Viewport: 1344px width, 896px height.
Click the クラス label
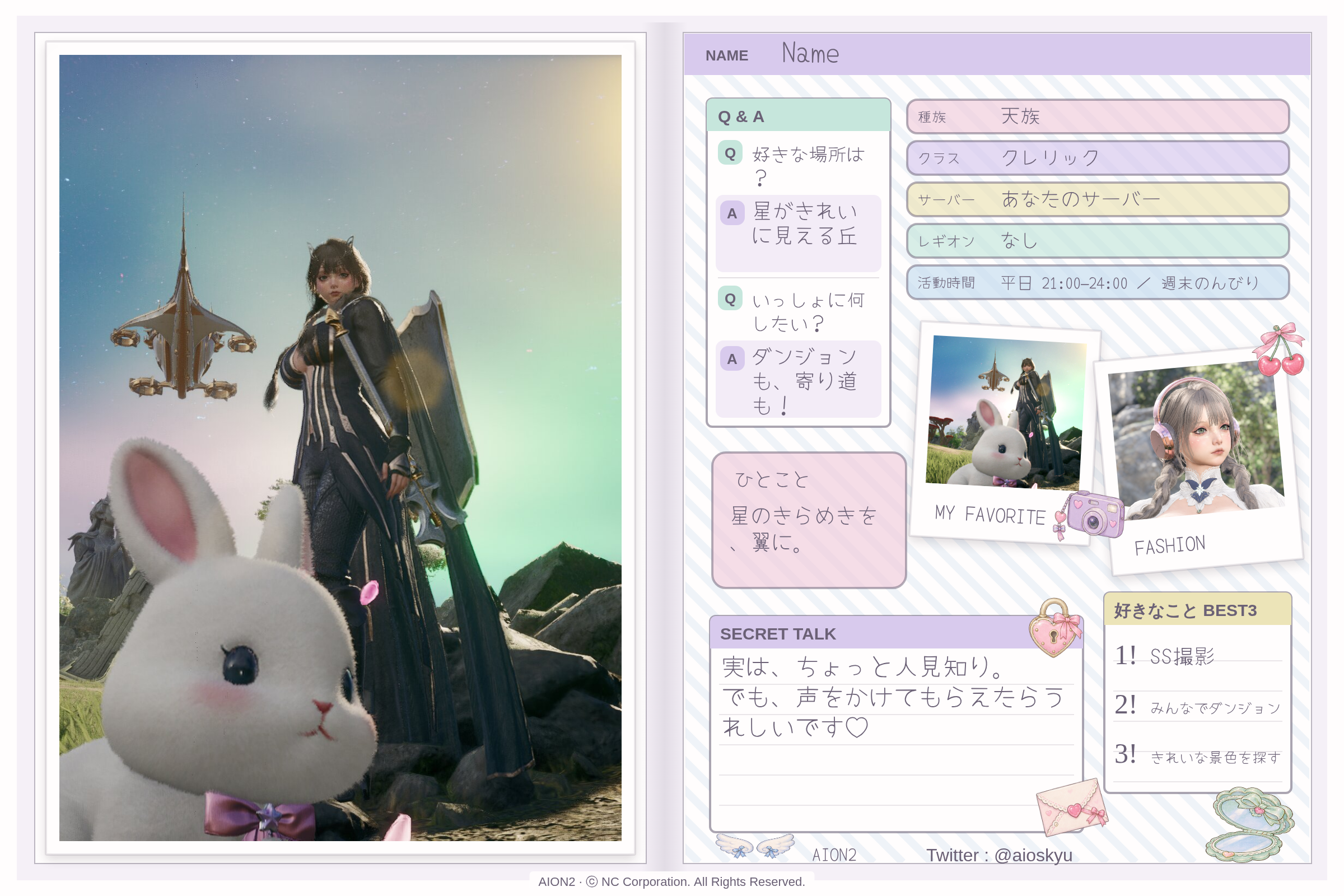pyautogui.click(x=939, y=158)
